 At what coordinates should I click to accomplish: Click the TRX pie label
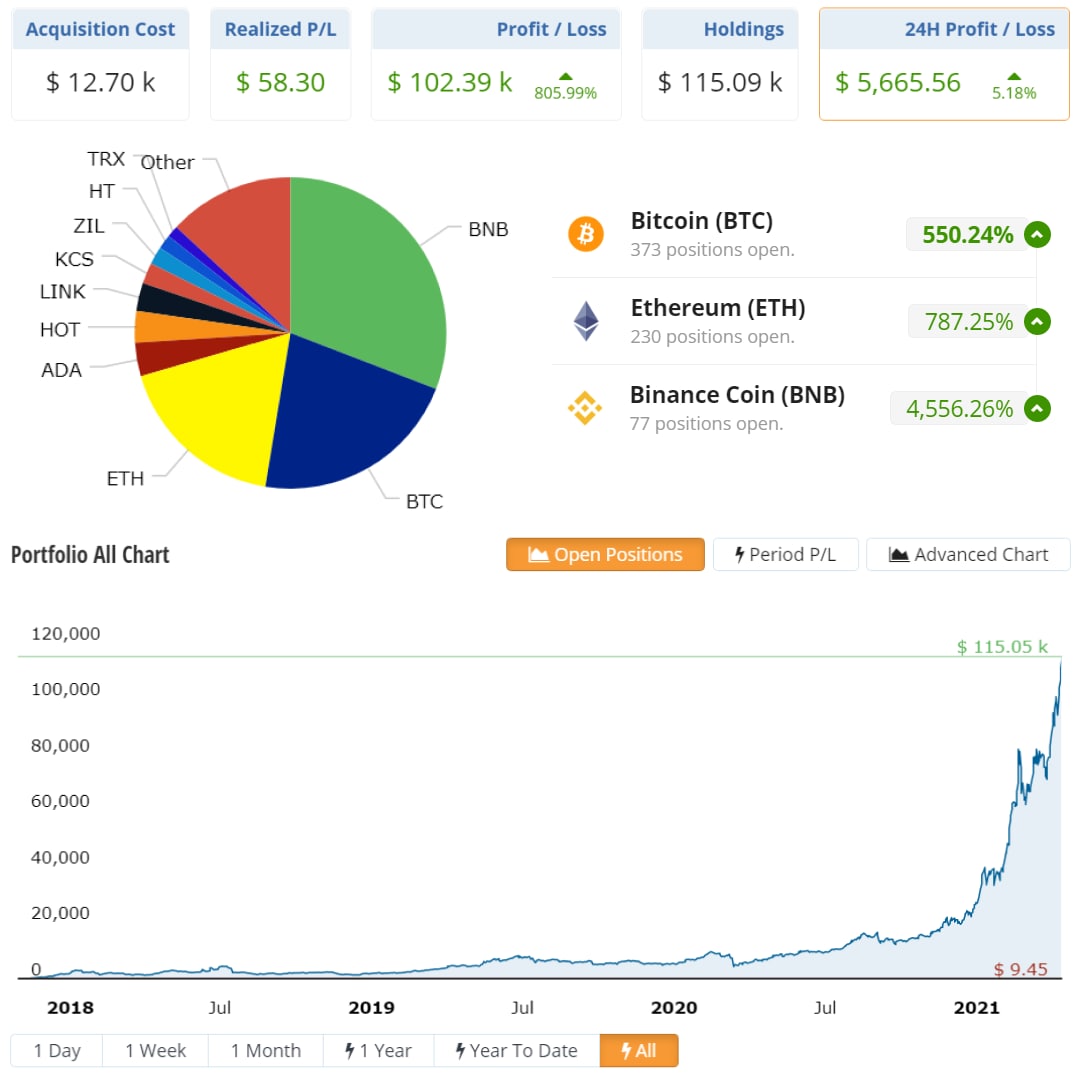[106, 159]
